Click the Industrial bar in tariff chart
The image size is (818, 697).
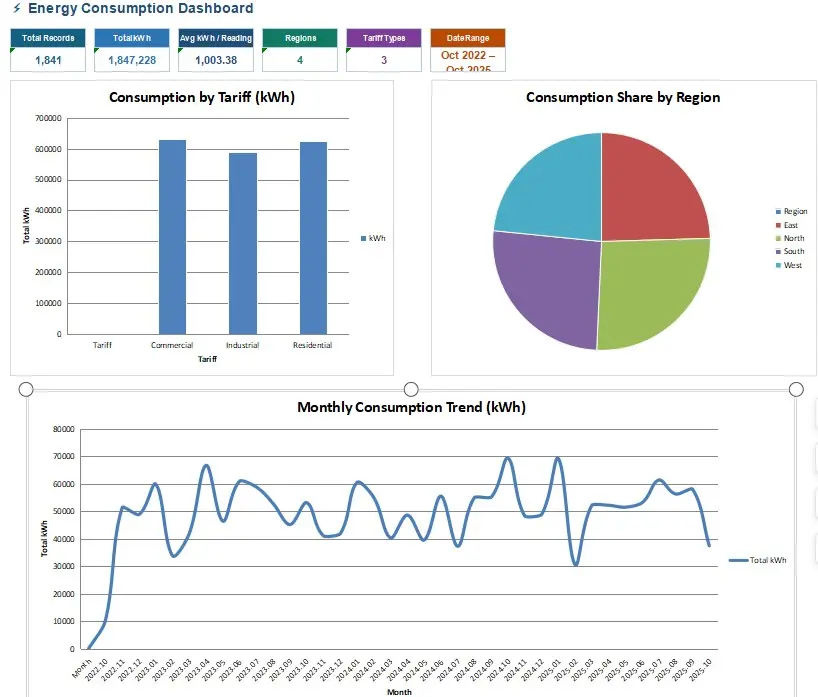point(243,243)
